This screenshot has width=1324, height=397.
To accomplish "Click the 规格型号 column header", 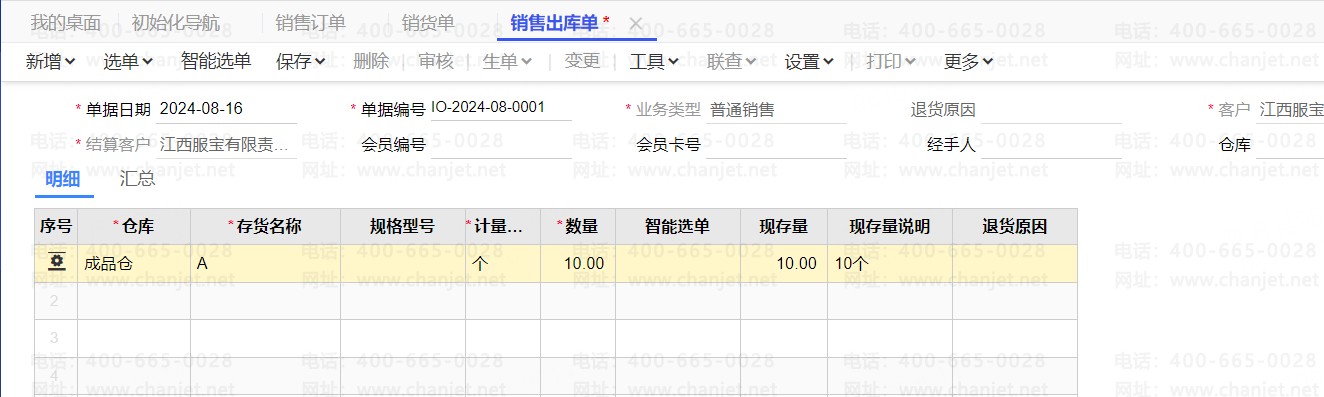I will coord(402,227).
